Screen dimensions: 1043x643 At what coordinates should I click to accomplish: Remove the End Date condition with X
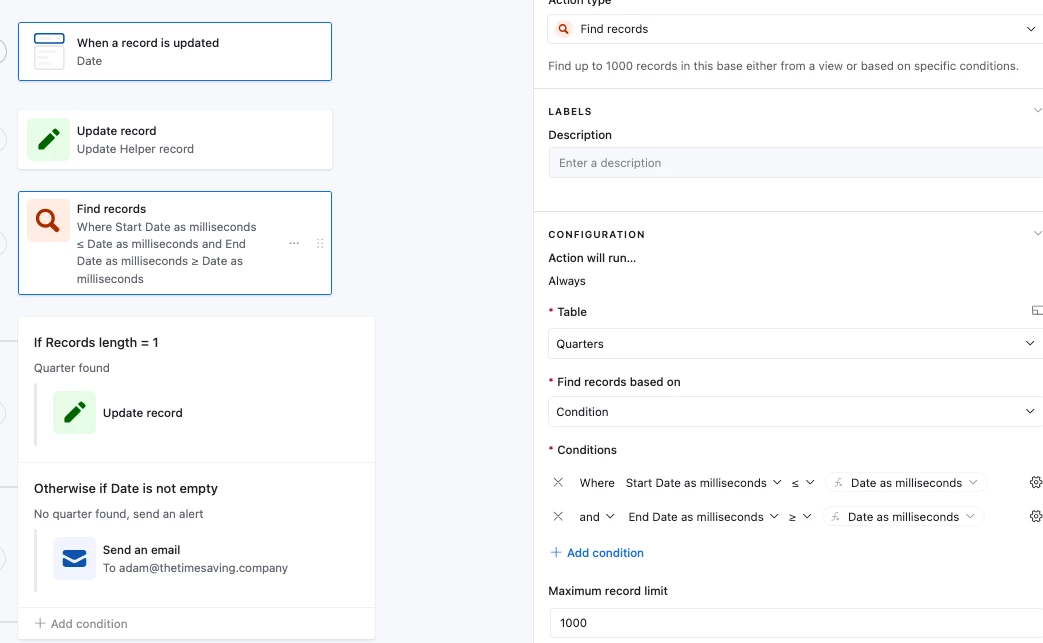click(558, 517)
